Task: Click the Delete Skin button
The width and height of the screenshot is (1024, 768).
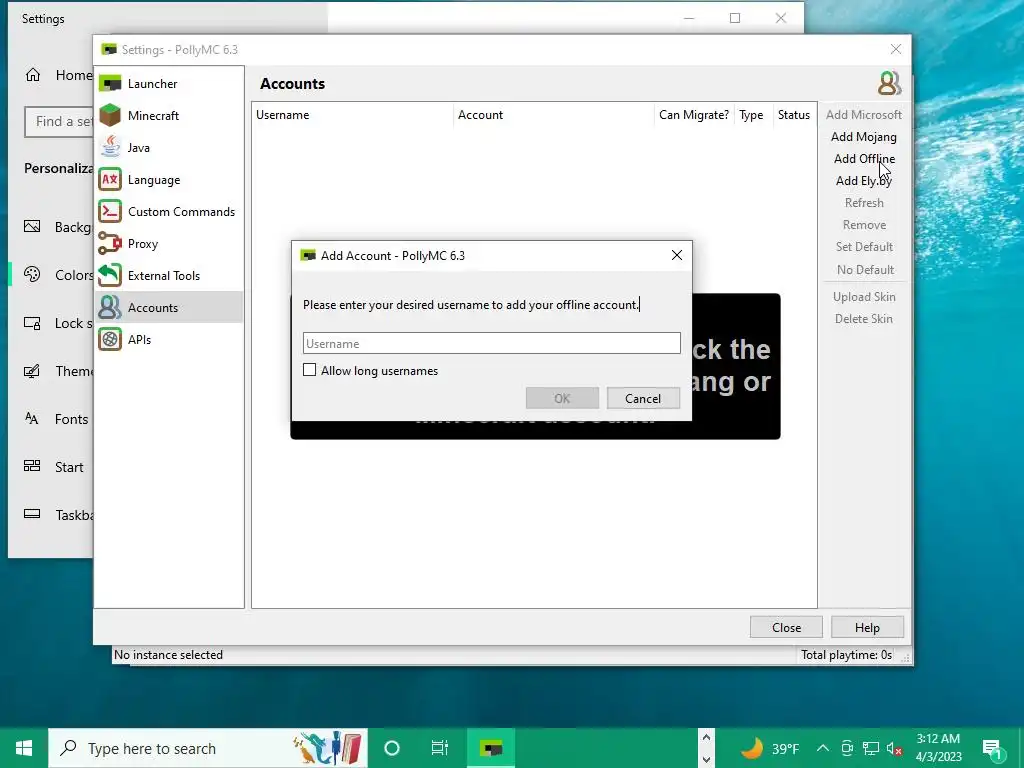Action: pos(863,319)
